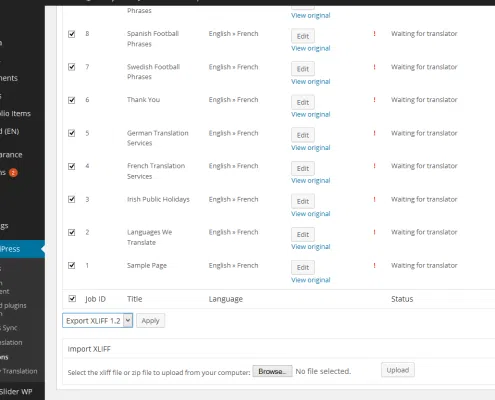This screenshot has height=400, width=495.
Task: Click the red alert icon for German Translation Services
Action: [374, 133]
